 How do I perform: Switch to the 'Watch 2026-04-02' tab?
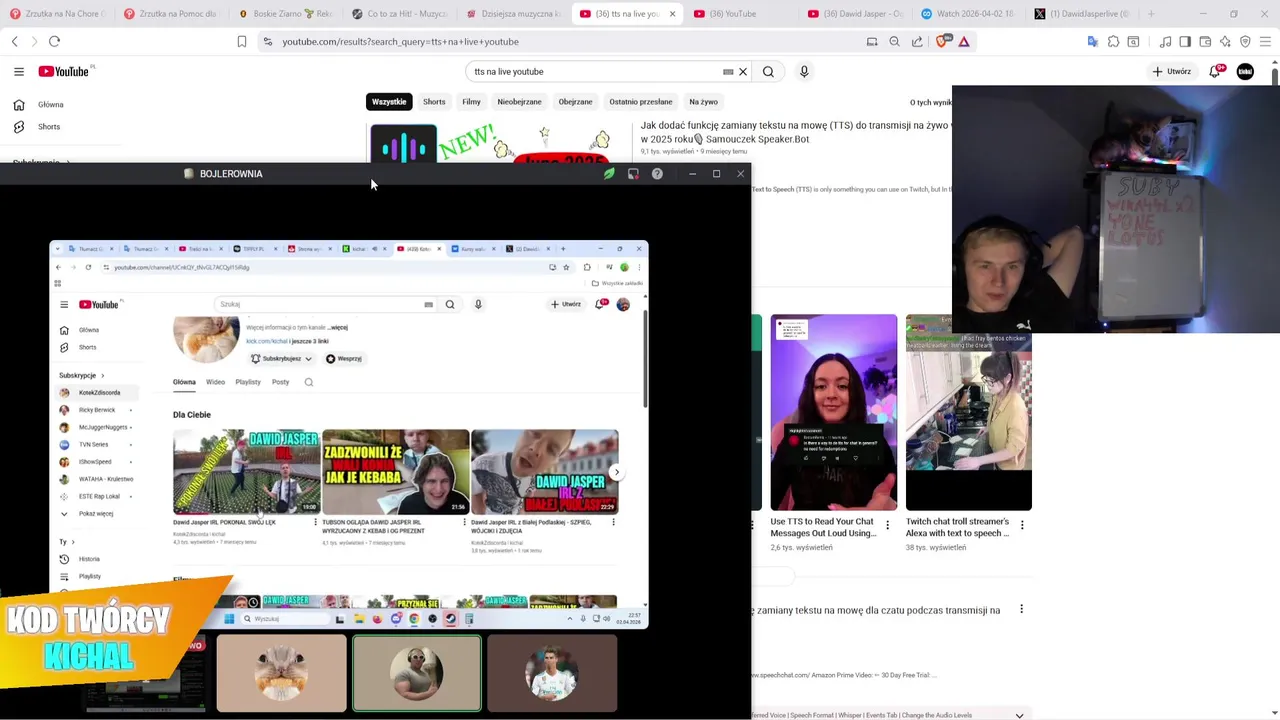click(x=970, y=14)
